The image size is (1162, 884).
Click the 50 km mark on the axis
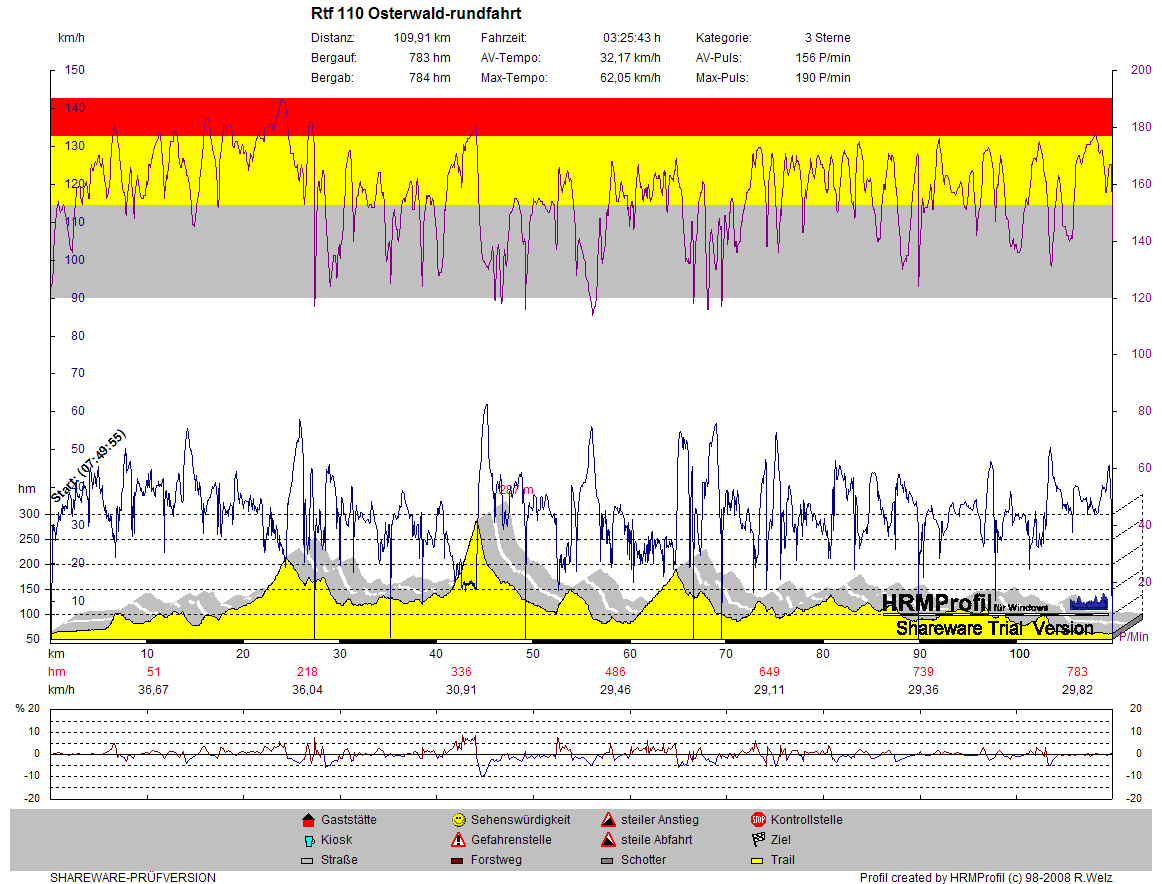point(533,653)
